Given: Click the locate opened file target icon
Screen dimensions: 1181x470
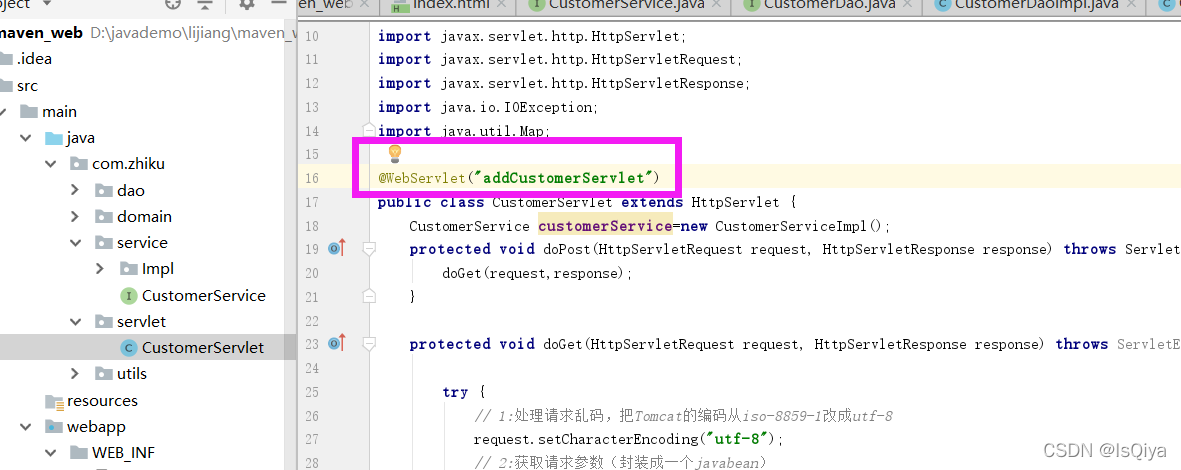Looking at the screenshot, I should pos(173,4).
